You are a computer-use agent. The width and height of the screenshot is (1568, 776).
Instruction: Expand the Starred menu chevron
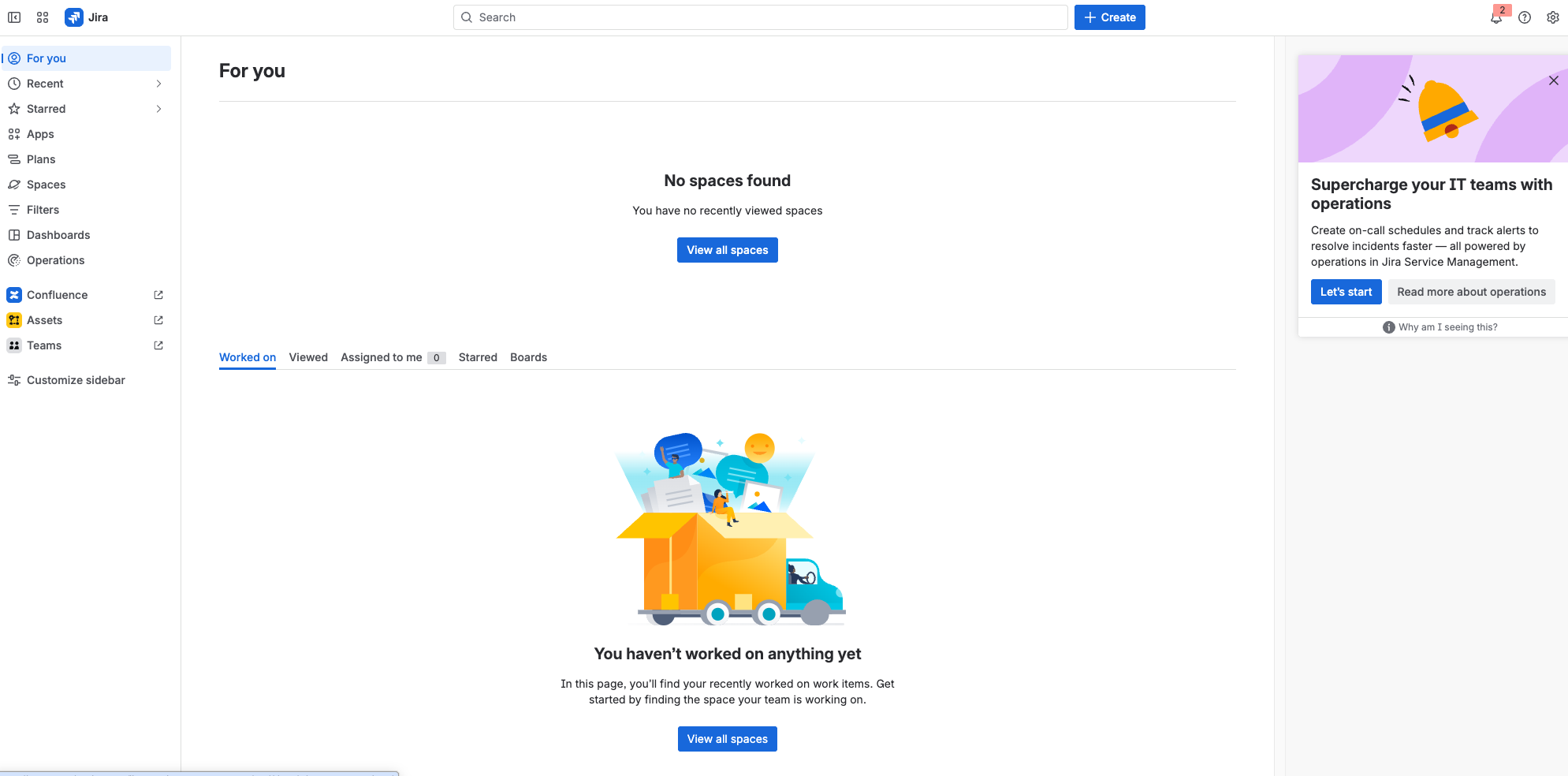(x=158, y=109)
